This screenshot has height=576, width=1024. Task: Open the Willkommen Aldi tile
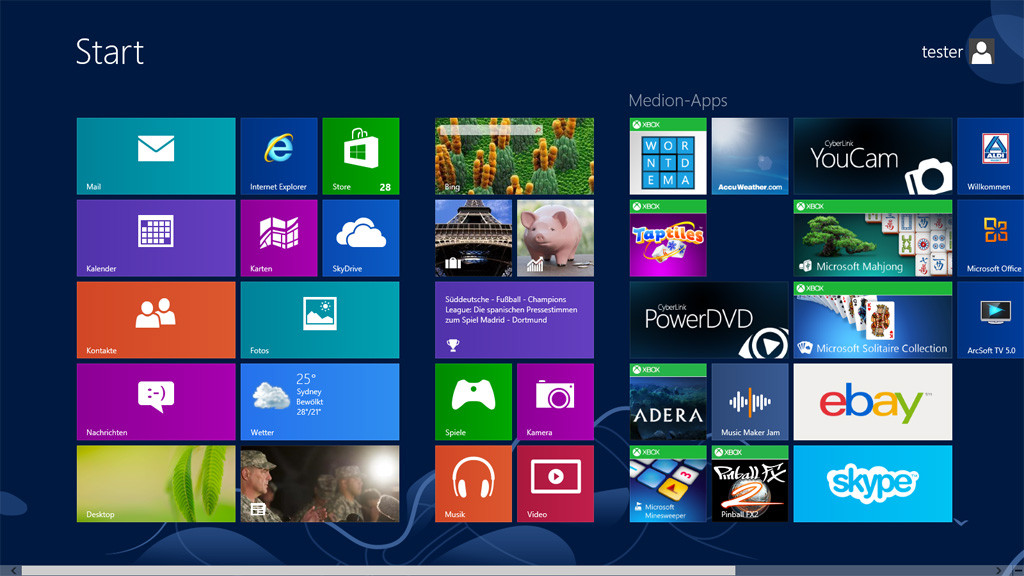991,156
